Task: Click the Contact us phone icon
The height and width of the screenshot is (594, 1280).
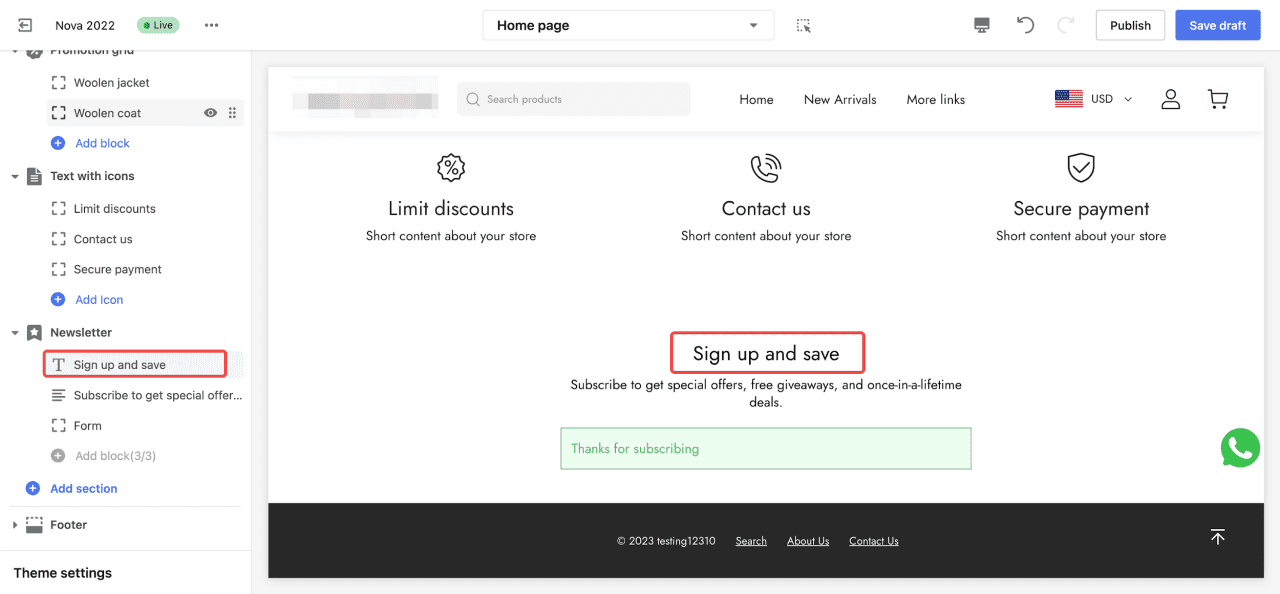Action: tap(766, 167)
